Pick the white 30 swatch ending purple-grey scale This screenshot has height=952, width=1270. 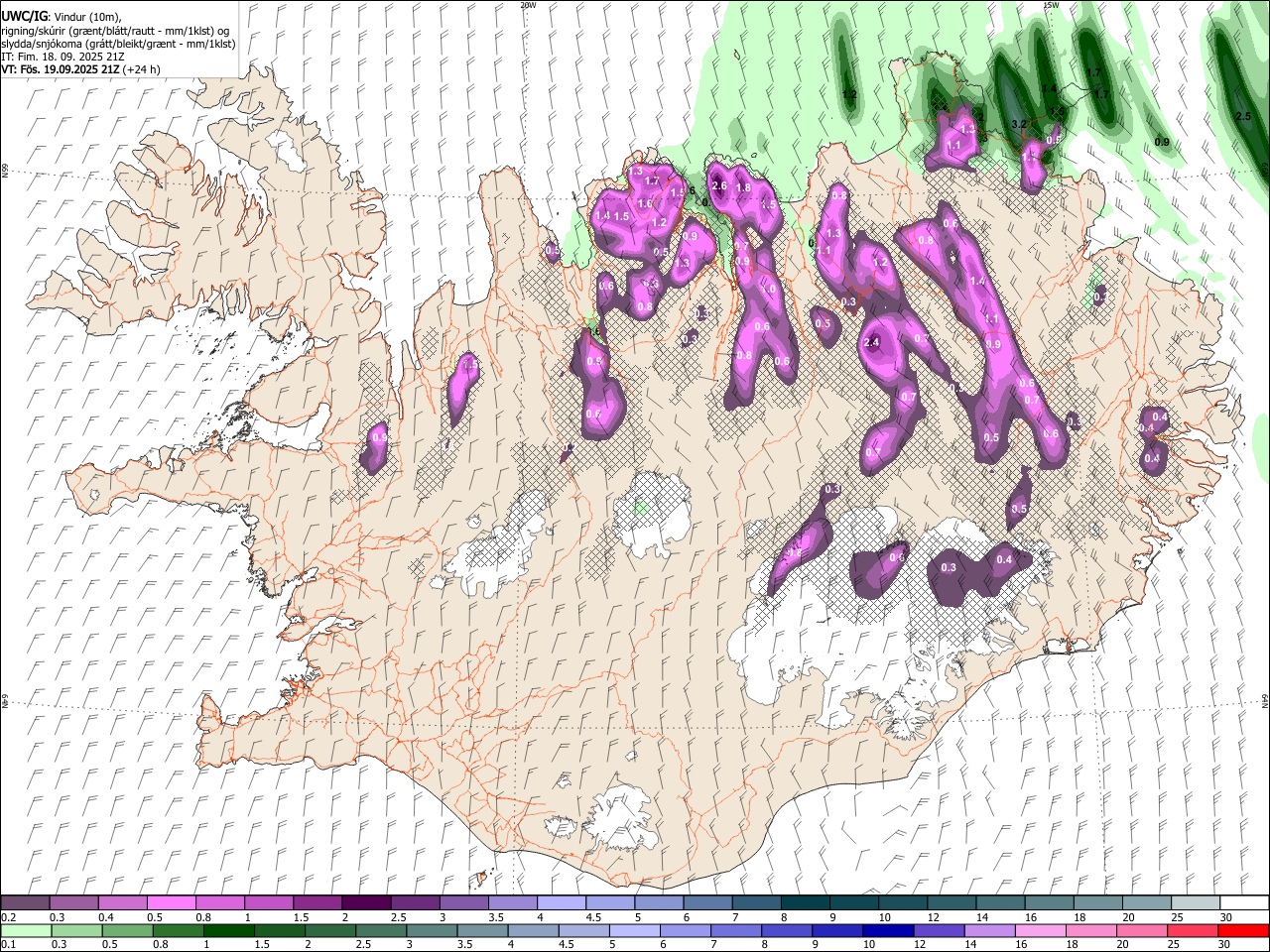click(1243, 903)
